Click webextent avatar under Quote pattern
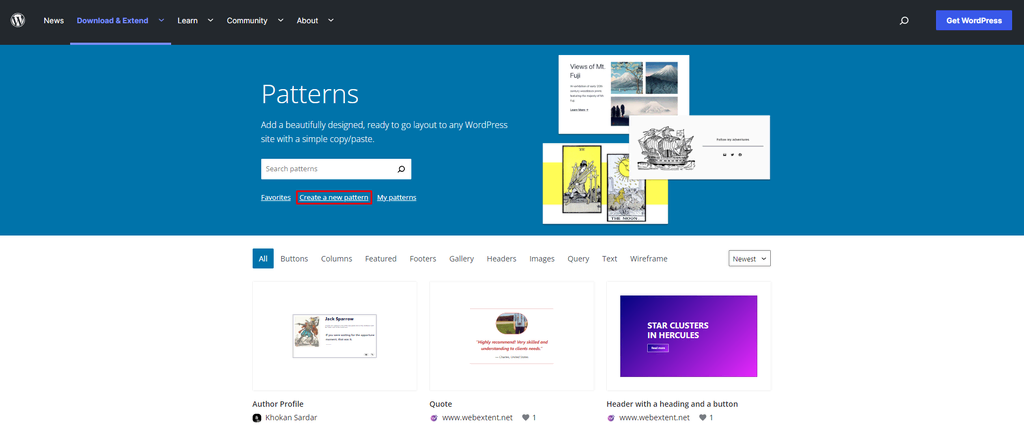Screen dimensions: 1024x437 click(x=434, y=417)
